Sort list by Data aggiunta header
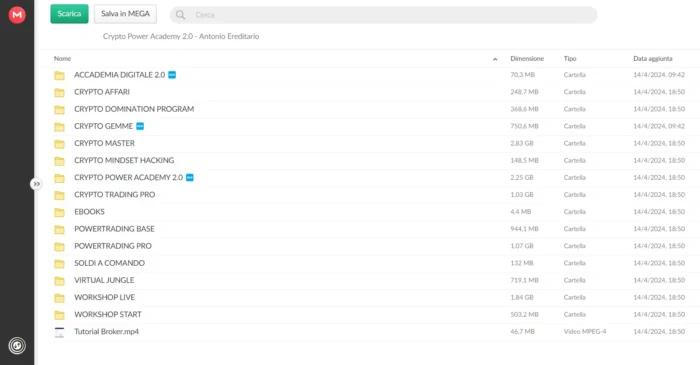This screenshot has height=365, width=700. tap(653, 58)
